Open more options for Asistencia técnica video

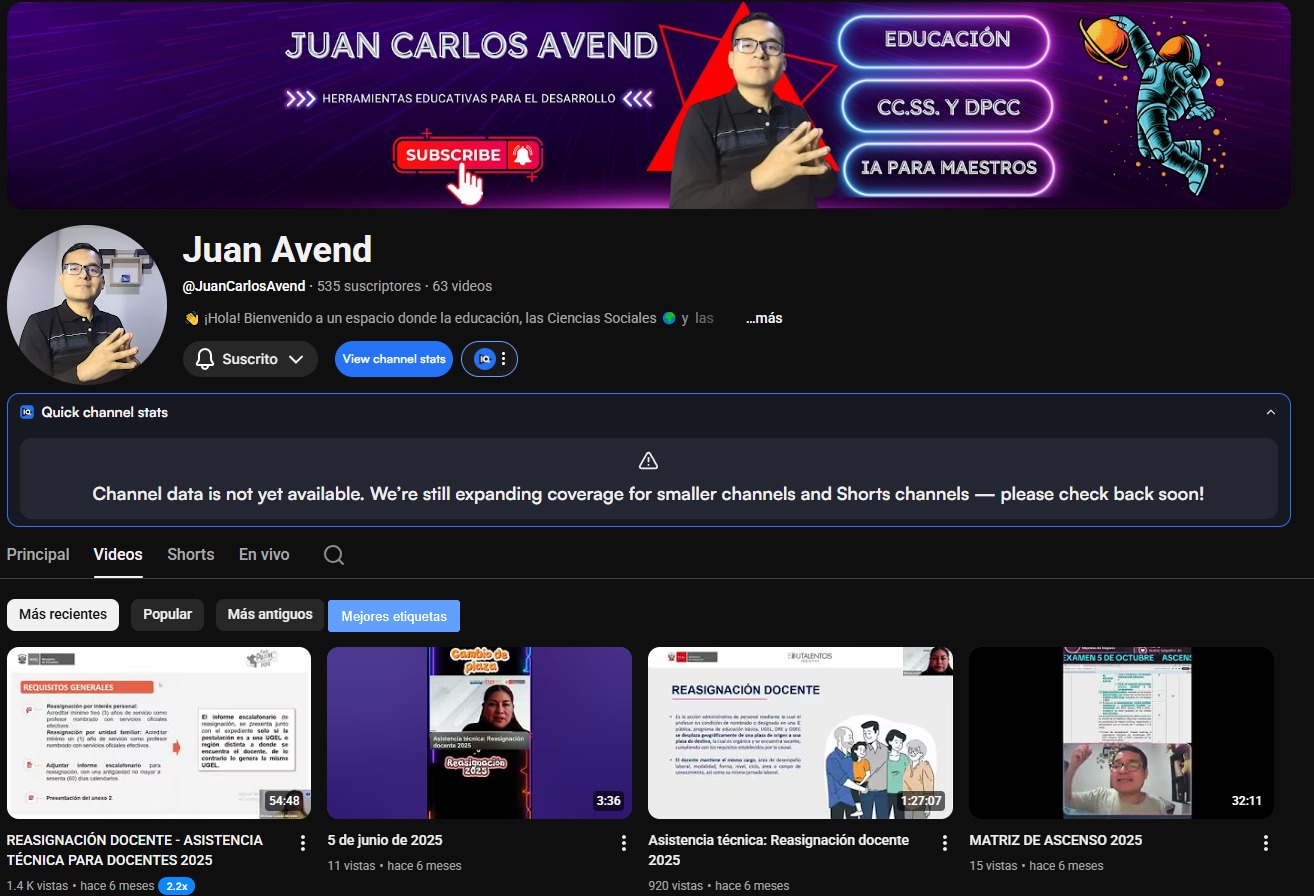[x=945, y=843]
